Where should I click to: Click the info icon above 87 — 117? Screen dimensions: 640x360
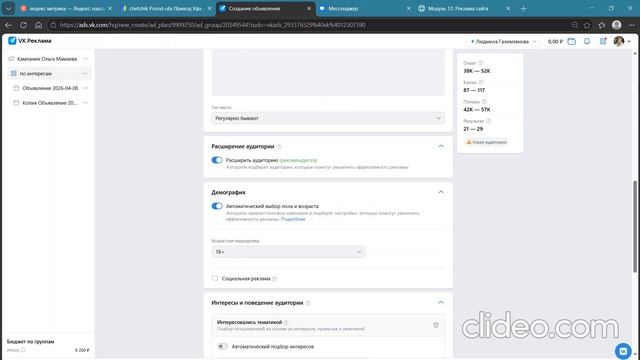481,82
